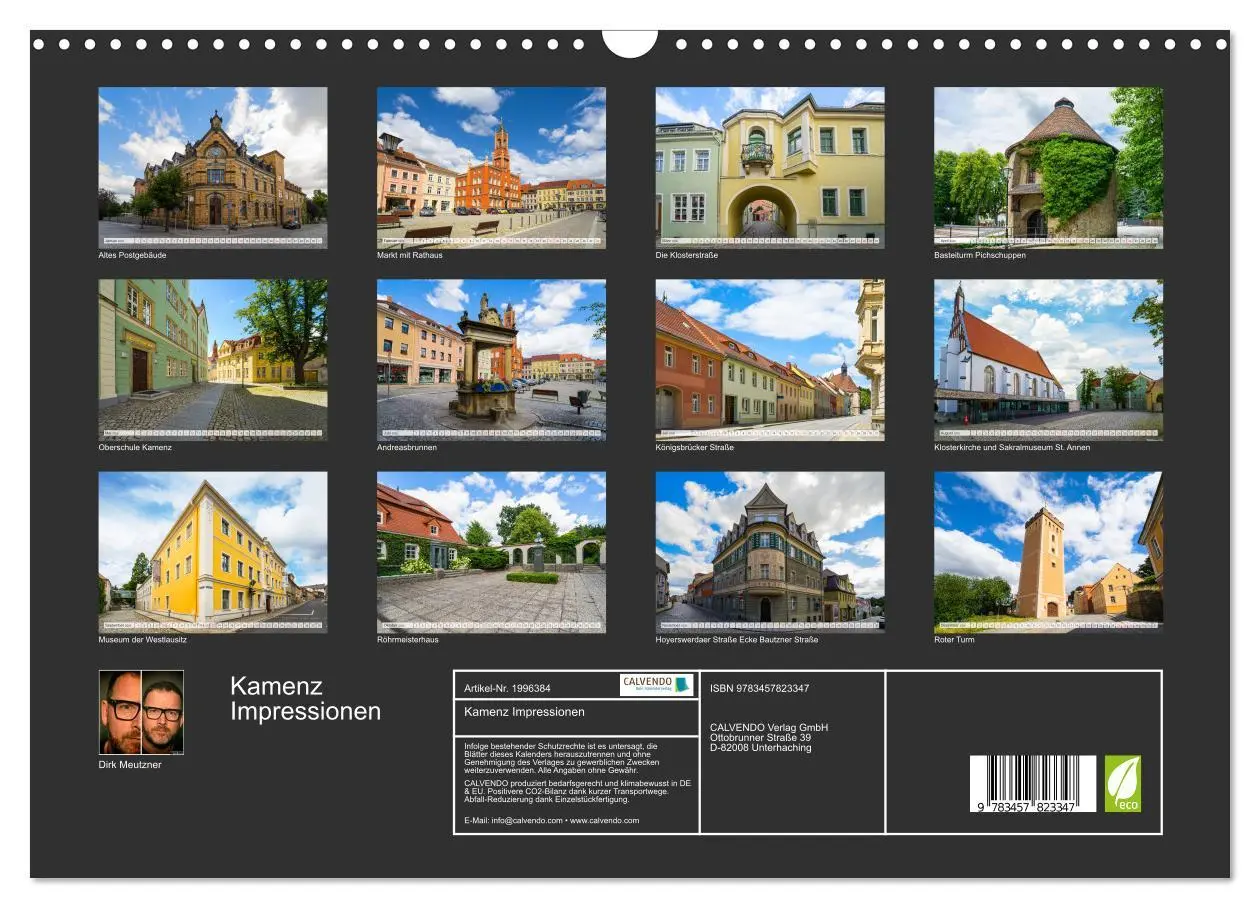This screenshot has width=1260, height=908.
Task: Click 'ISBN 9783457823347' text
Action: pyautogui.click(x=760, y=689)
